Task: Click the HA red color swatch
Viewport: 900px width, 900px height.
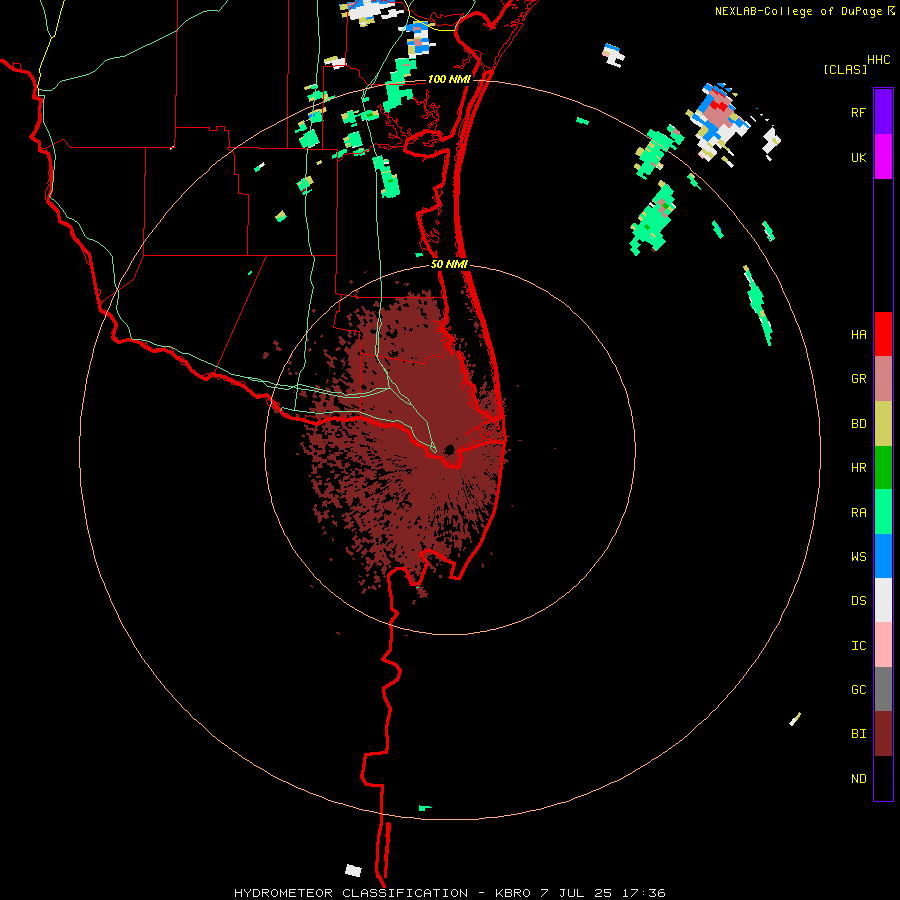Action: (883, 334)
